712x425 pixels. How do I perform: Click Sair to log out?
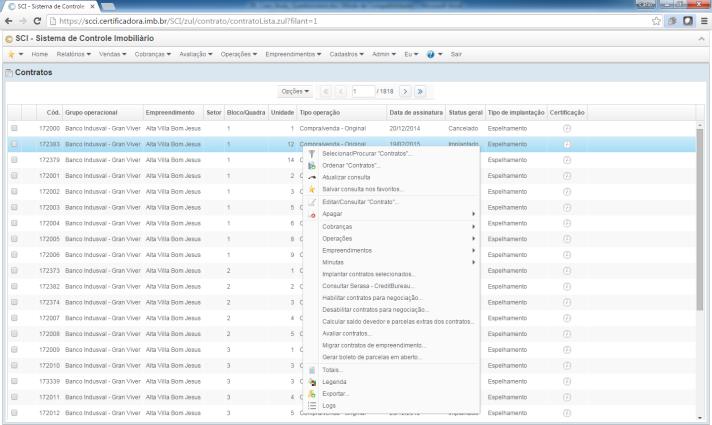coord(456,54)
